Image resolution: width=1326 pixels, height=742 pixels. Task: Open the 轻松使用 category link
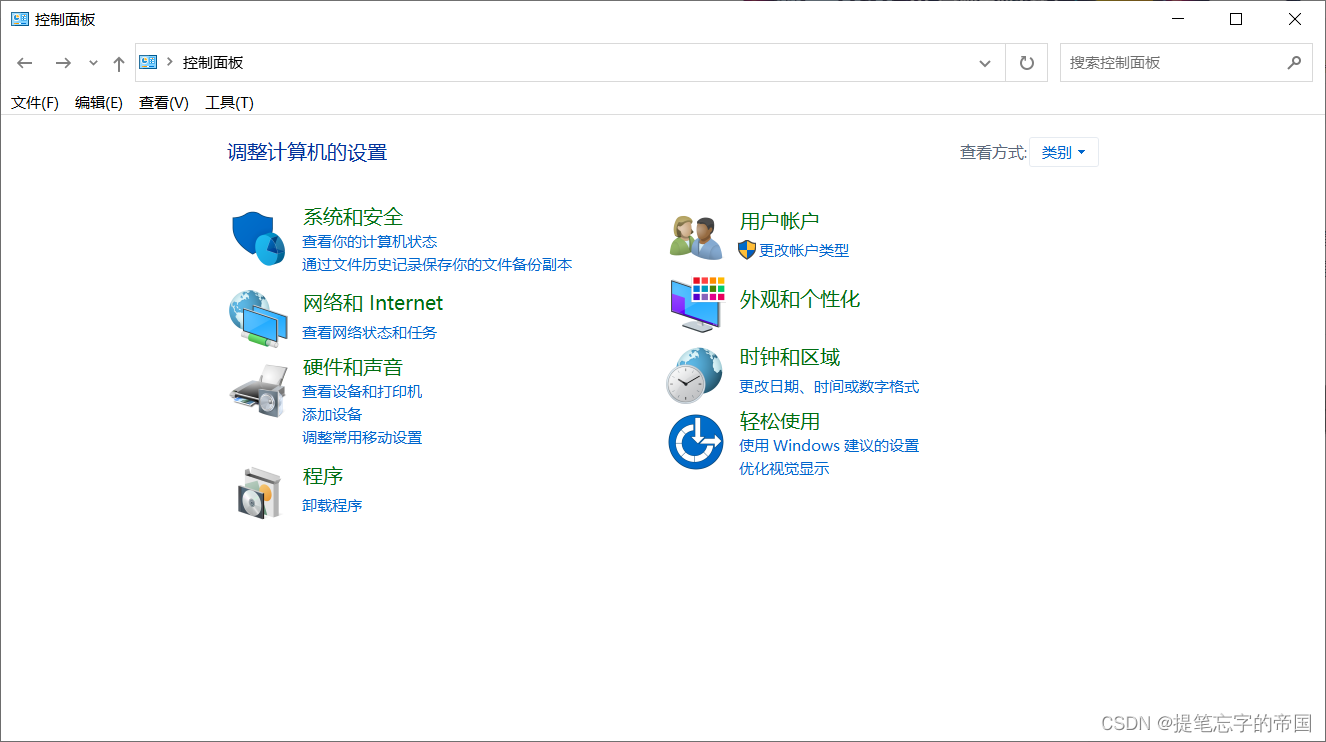(x=780, y=421)
